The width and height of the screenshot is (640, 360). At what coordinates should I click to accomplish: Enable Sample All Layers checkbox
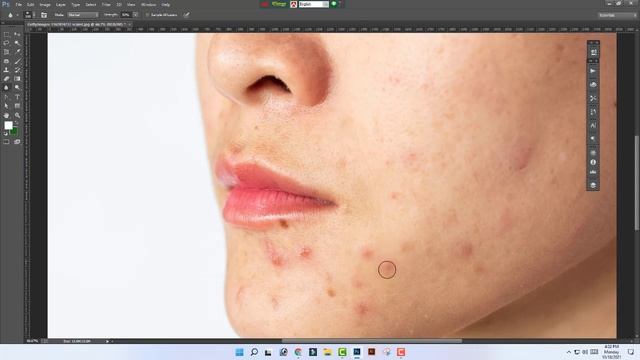coord(148,15)
